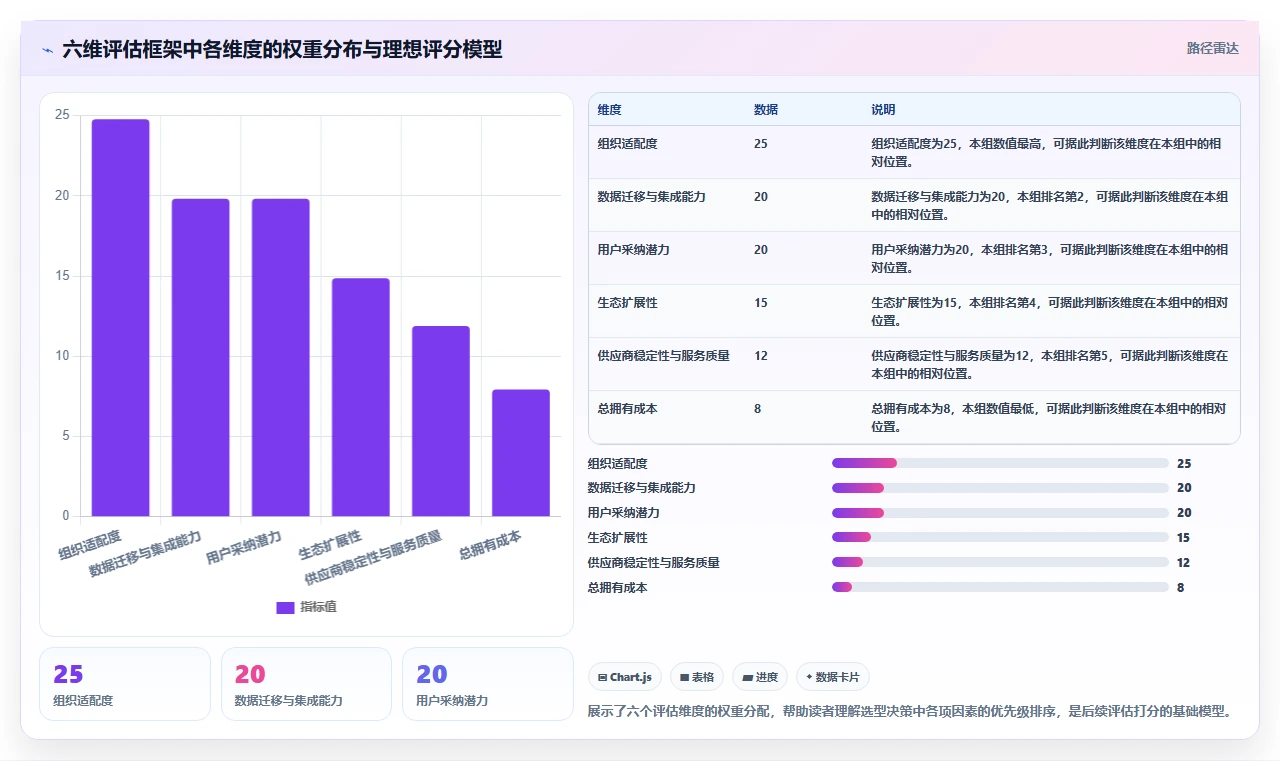Open the 组织适配度 stat card showing 25
This screenshot has height=761, width=1280.
(x=125, y=684)
